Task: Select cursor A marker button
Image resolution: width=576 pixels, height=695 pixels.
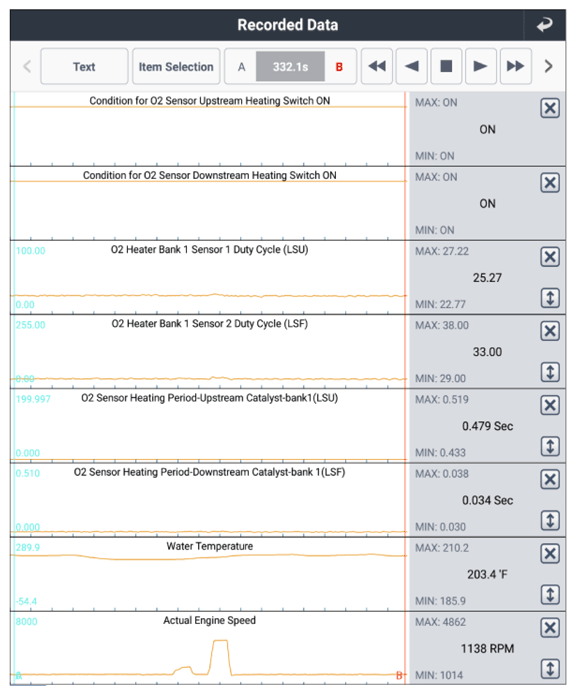Action: tap(241, 67)
